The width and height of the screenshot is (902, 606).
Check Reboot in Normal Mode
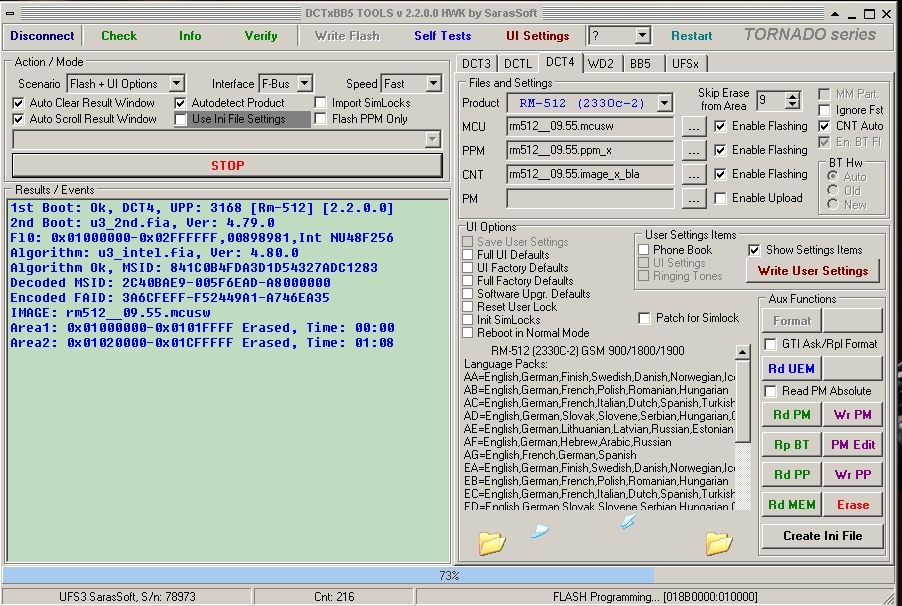pos(468,333)
